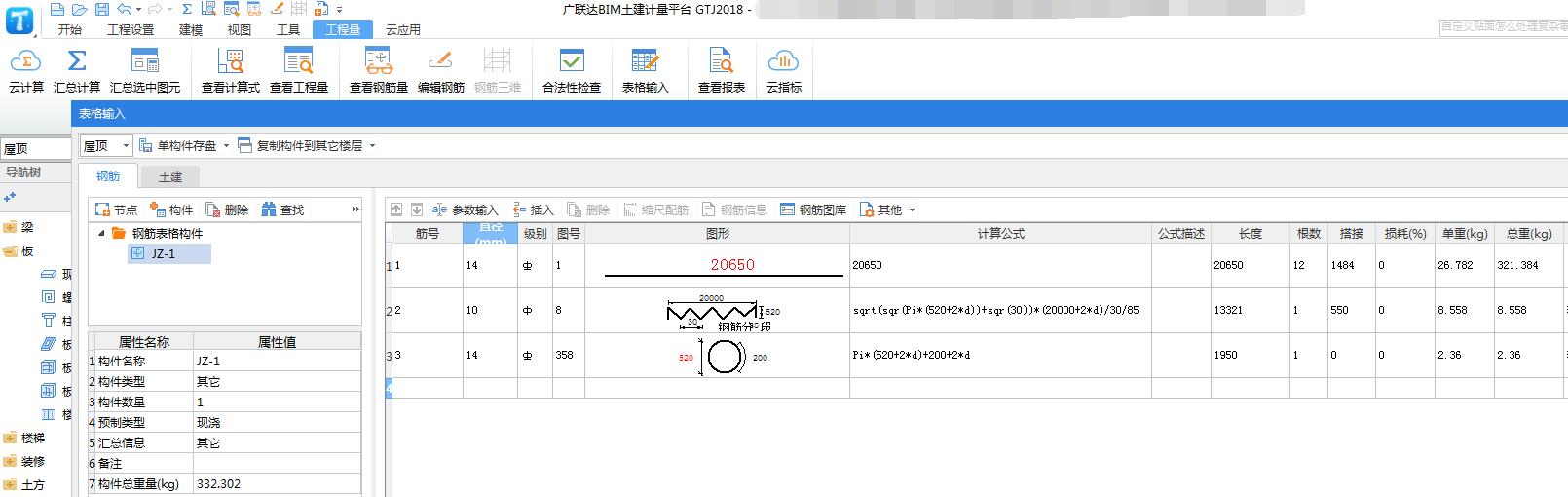Select the 321.384 total weight cell
Image resolution: width=1568 pixels, height=497 pixels.
(1530, 265)
